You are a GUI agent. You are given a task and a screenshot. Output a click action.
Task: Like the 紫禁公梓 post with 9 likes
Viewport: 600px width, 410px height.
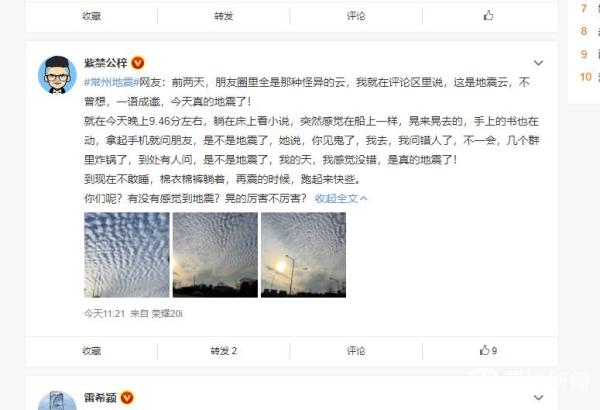tap(488, 350)
